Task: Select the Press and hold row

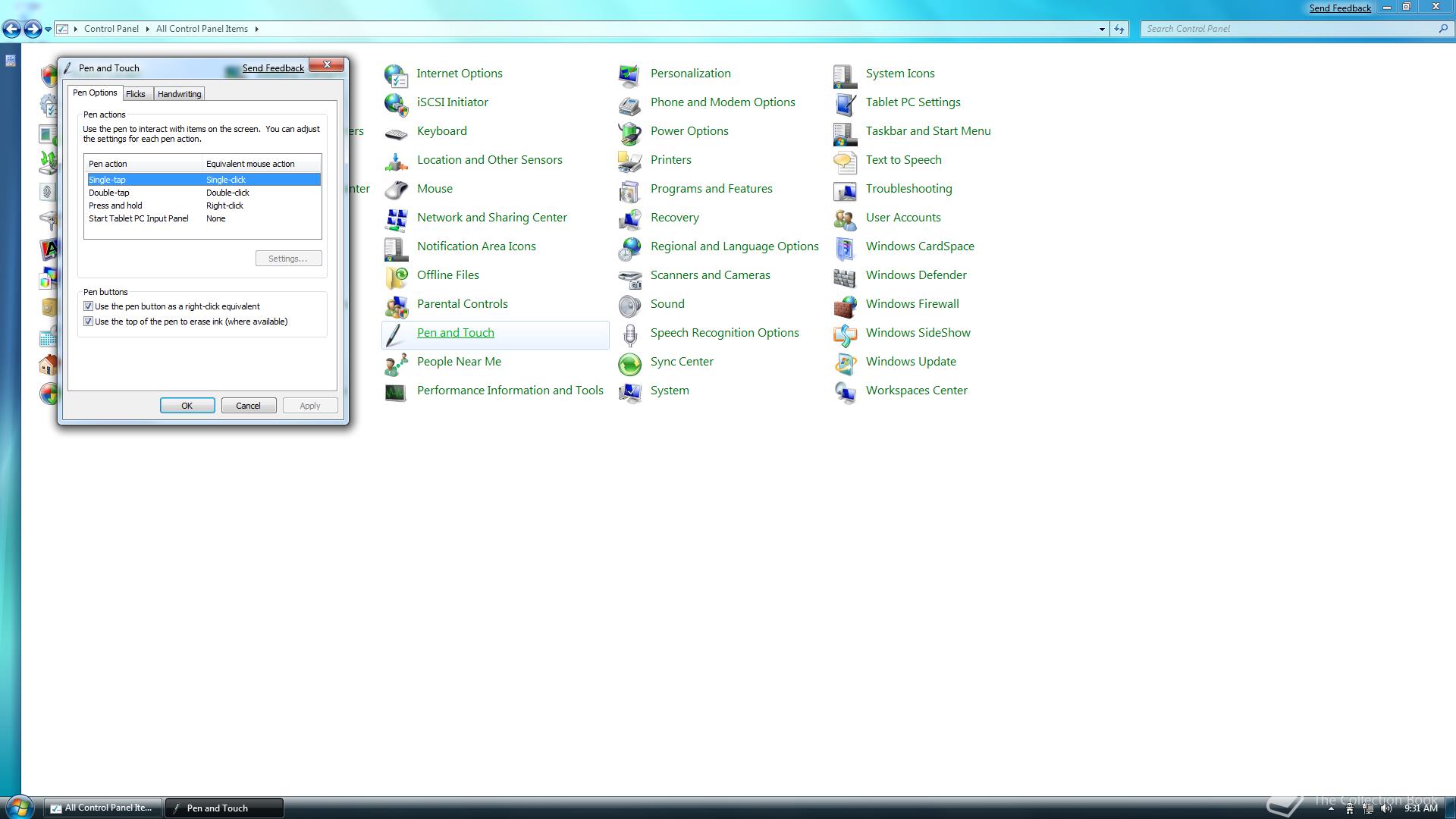Action: pyautogui.click(x=203, y=206)
